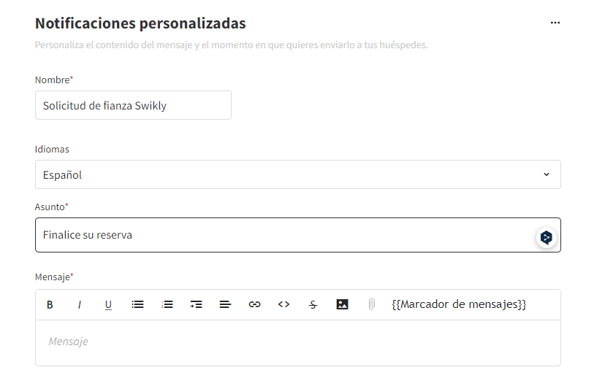Insert a bulleted list
The image size is (605, 378).
pyautogui.click(x=137, y=305)
